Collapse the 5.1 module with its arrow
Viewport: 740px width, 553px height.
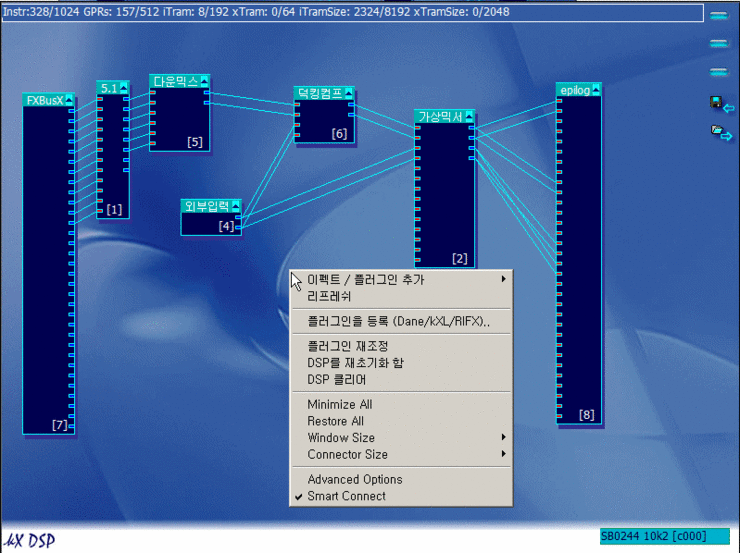coord(124,88)
